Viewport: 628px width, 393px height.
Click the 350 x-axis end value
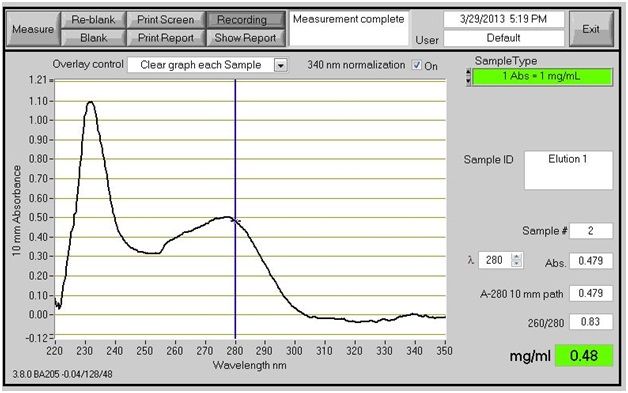(445, 351)
